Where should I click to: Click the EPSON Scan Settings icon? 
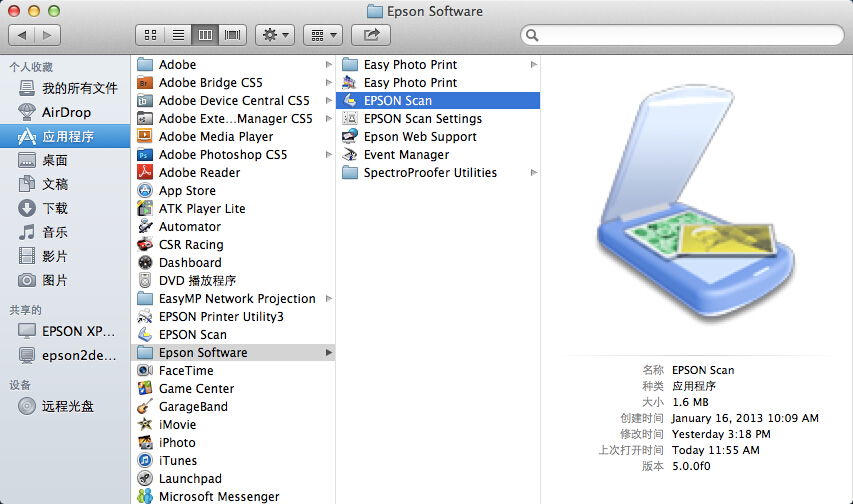click(x=350, y=119)
